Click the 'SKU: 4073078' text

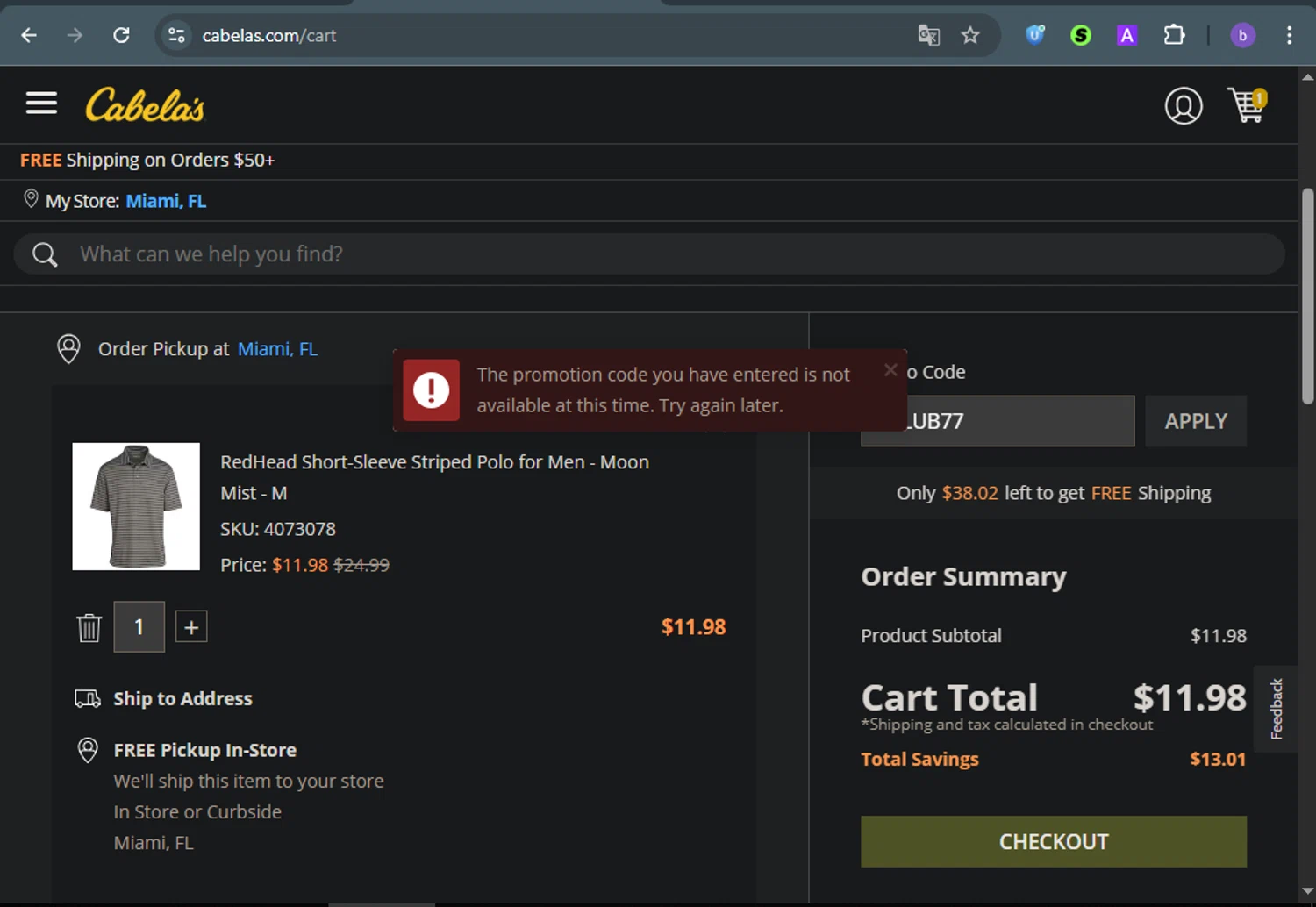coord(278,529)
